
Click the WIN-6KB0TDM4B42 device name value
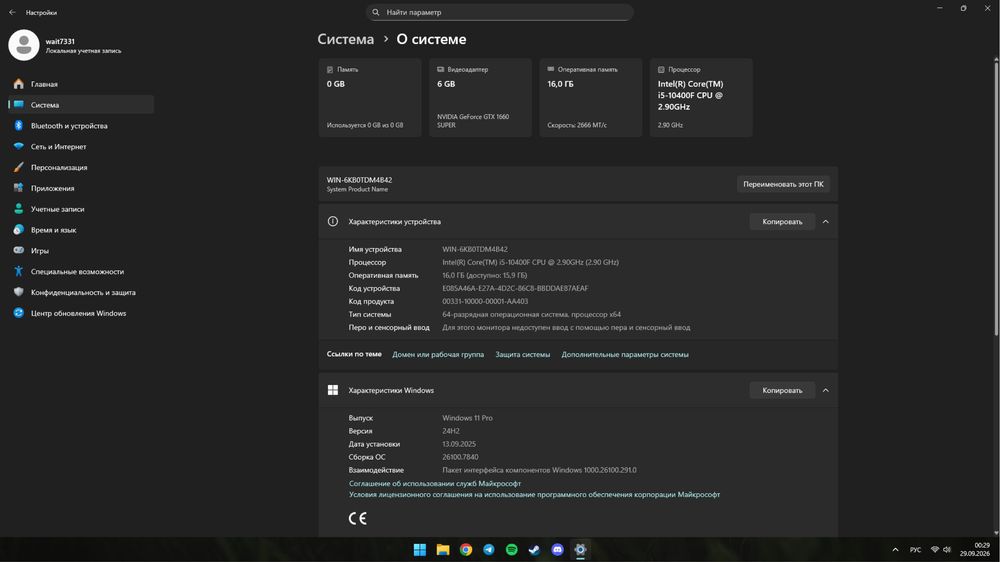475,249
